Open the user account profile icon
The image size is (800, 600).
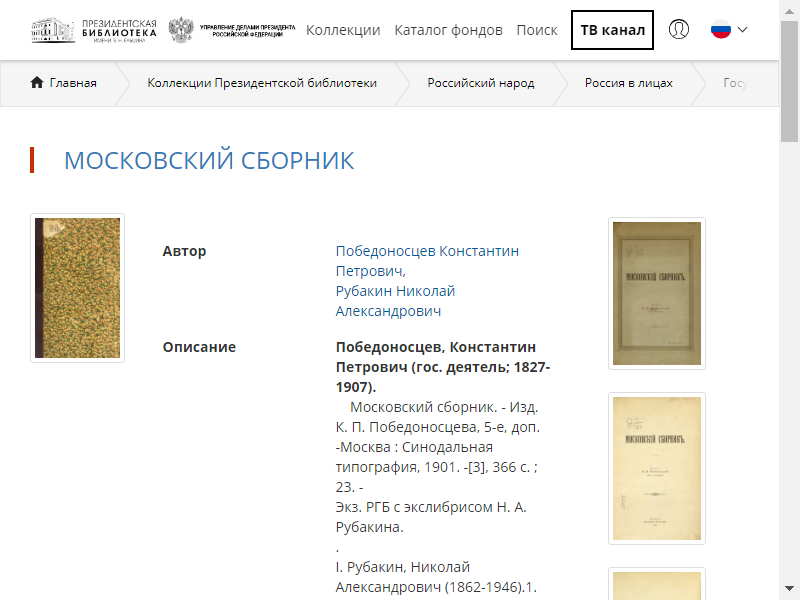(x=679, y=29)
